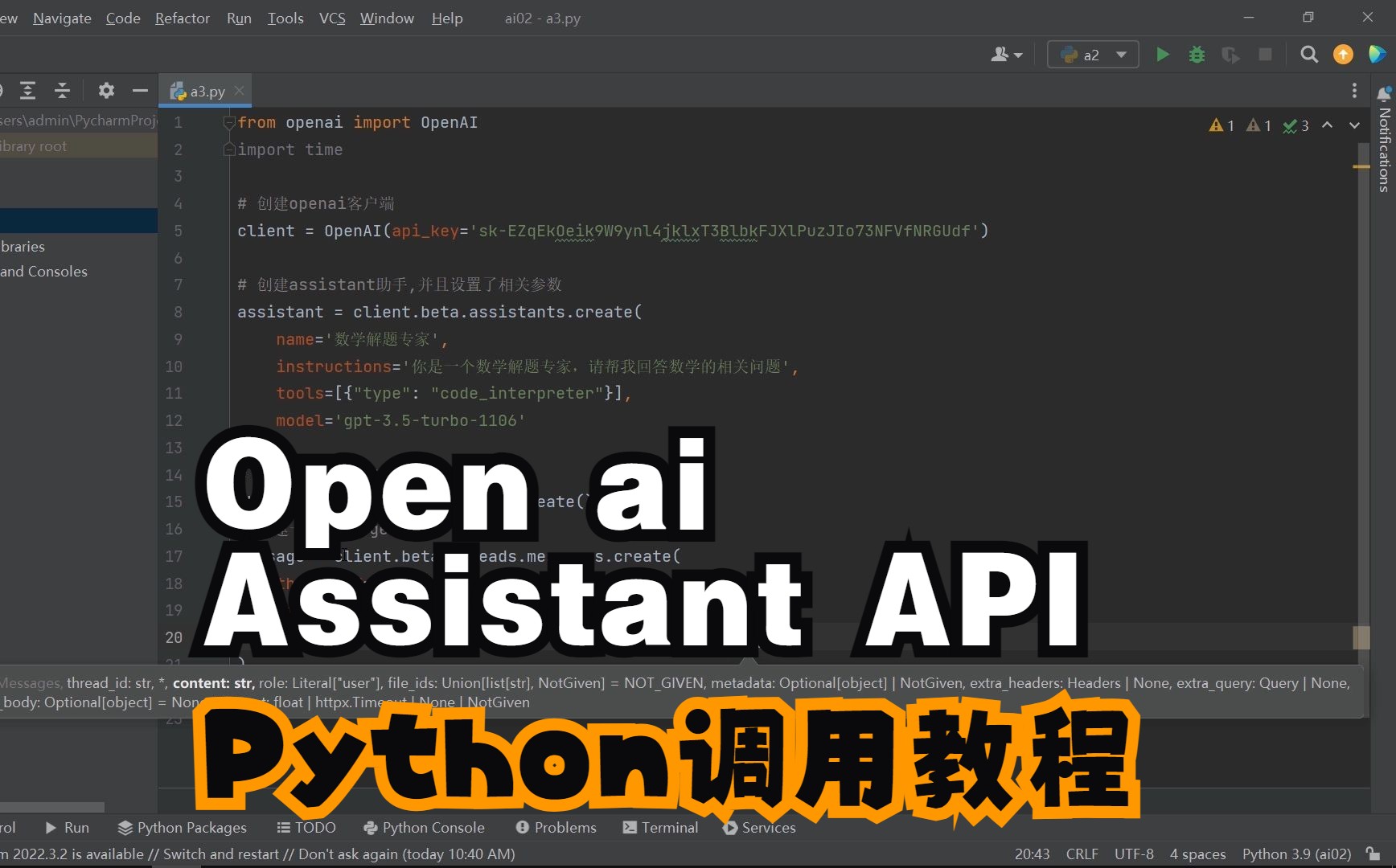Collapse the import block at line 1
The image size is (1396, 868).
point(229,122)
